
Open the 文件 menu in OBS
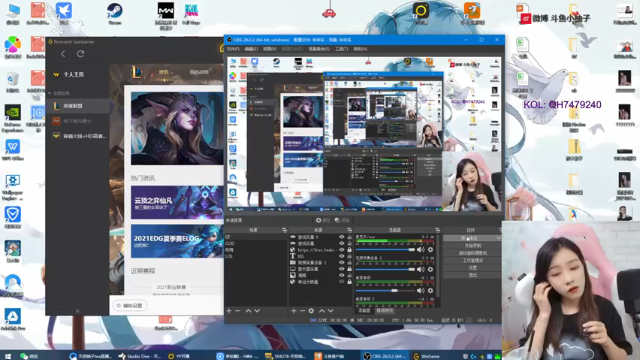(233, 49)
